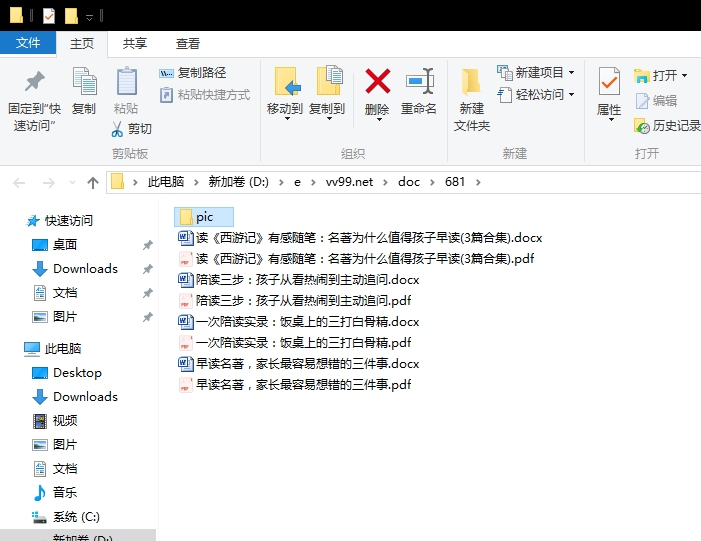This screenshot has width=701, height=541.
Task: Select 一次陪读实录 pdf file
Action: (295, 342)
